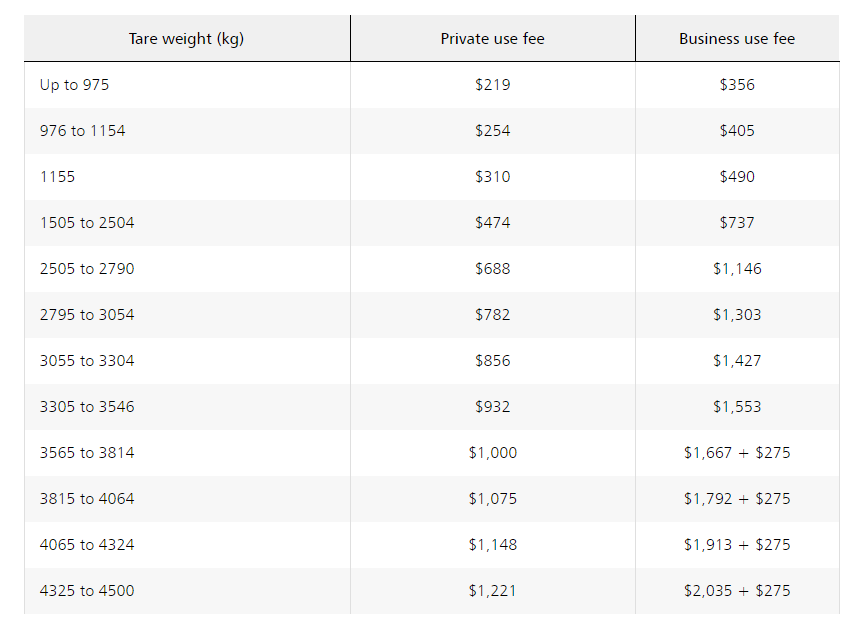Click the $310 private use fee cell
Screen dimensions: 846x627
tap(492, 177)
